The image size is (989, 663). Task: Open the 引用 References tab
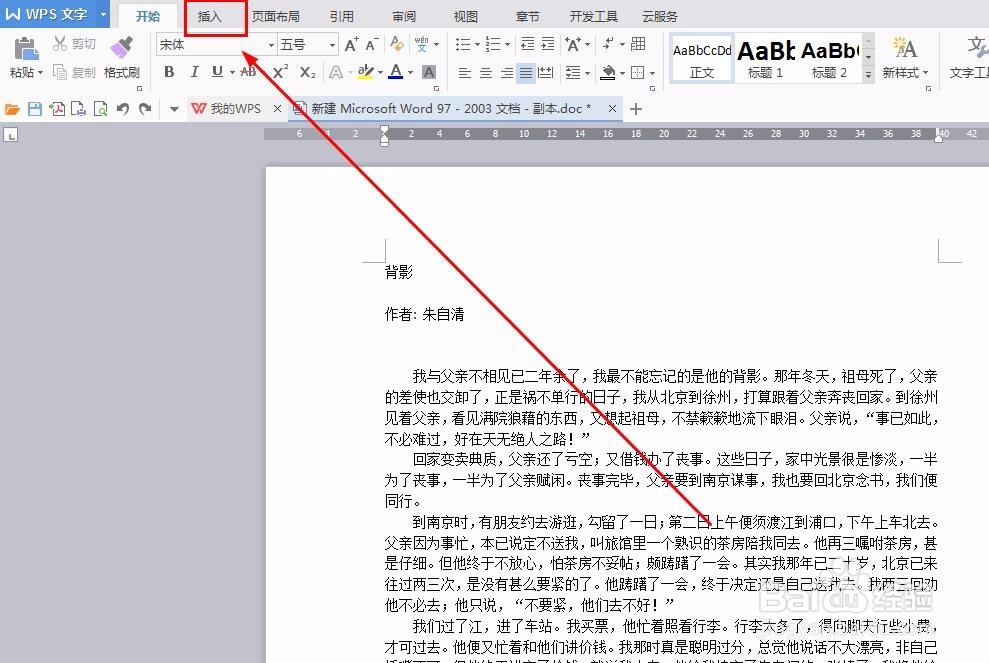point(341,17)
